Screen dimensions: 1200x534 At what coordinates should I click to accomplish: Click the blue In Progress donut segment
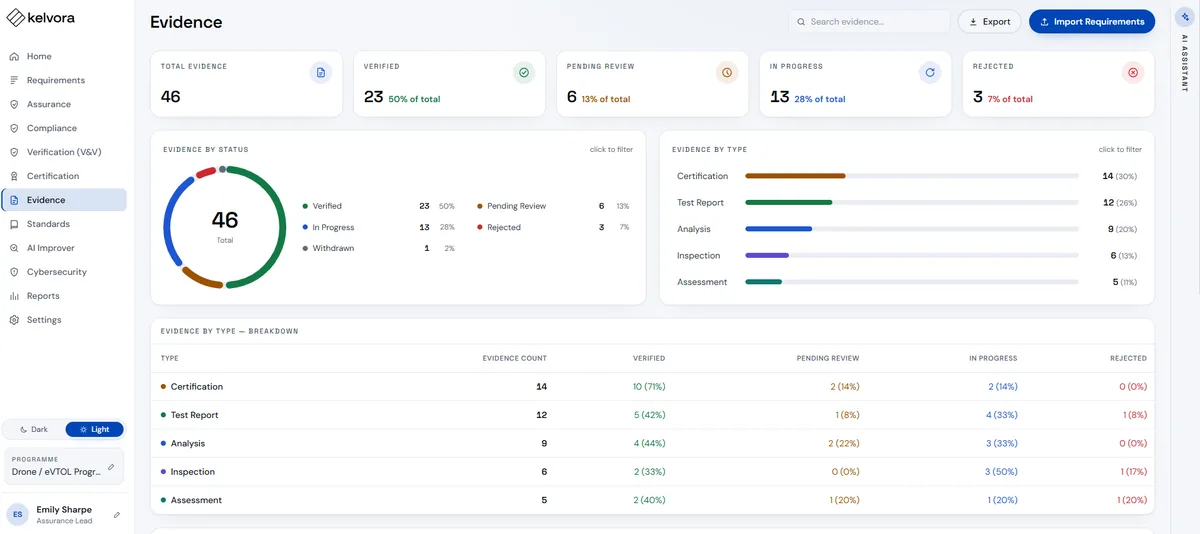(x=169, y=220)
